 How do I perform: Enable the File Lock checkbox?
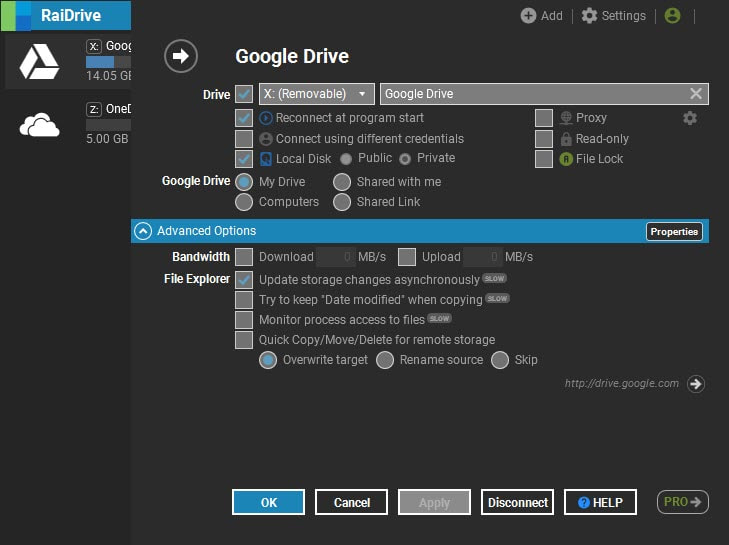(x=543, y=159)
